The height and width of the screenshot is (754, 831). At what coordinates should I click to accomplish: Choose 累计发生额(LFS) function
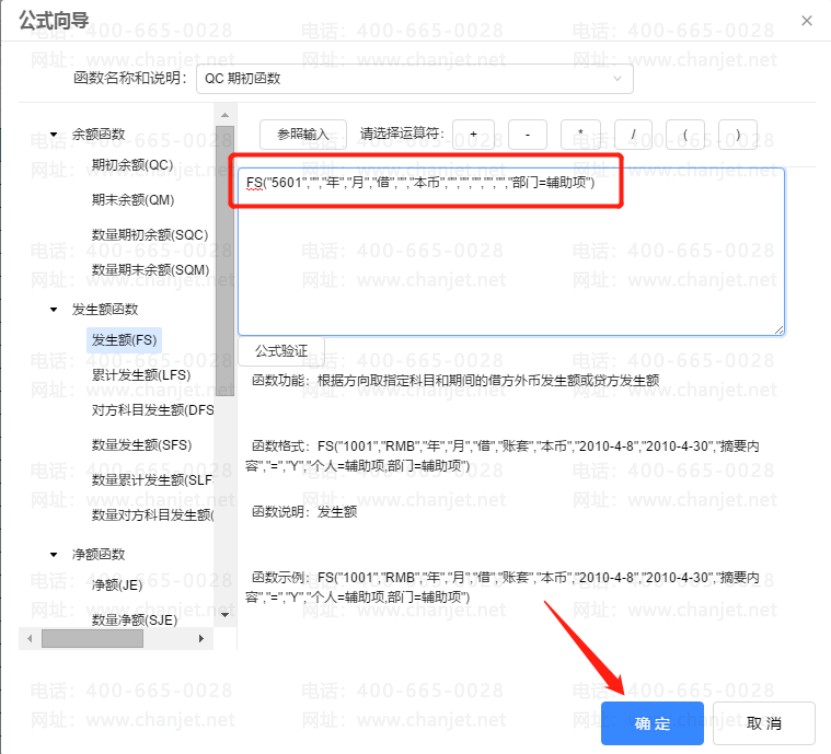point(140,375)
